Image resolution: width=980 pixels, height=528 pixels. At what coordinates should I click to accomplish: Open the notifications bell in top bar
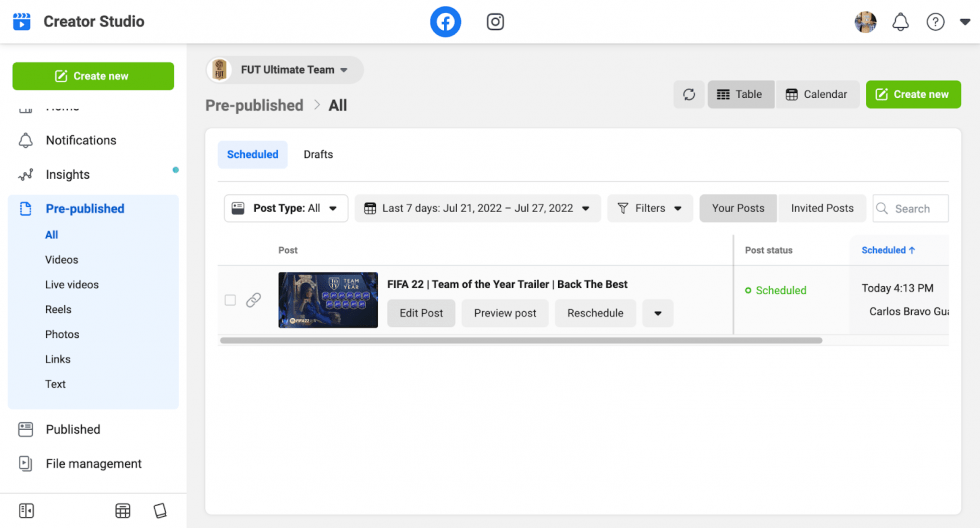(900, 22)
